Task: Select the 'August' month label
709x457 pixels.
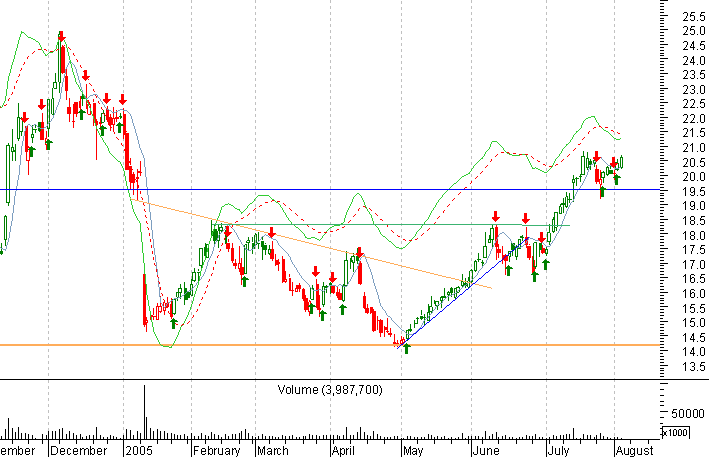Action: 634,451
